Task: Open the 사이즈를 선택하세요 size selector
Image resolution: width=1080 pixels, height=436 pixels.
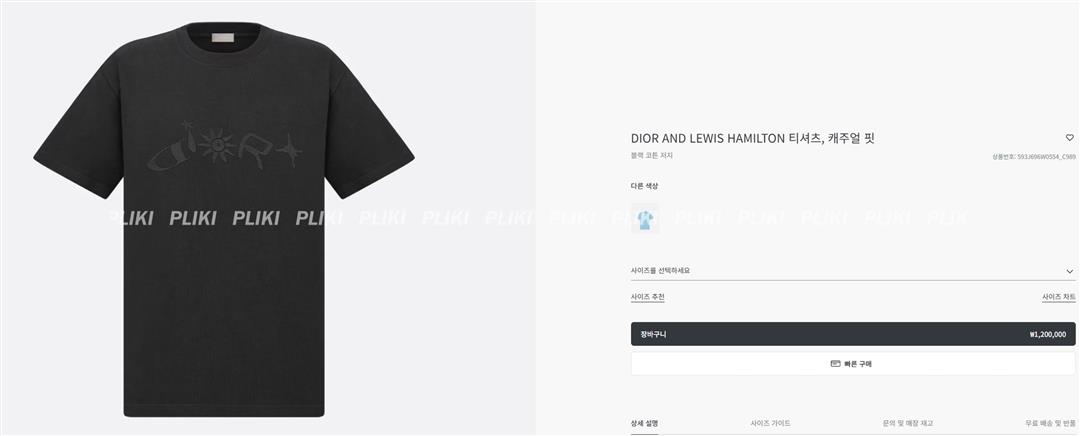Action: pyautogui.click(x=853, y=271)
